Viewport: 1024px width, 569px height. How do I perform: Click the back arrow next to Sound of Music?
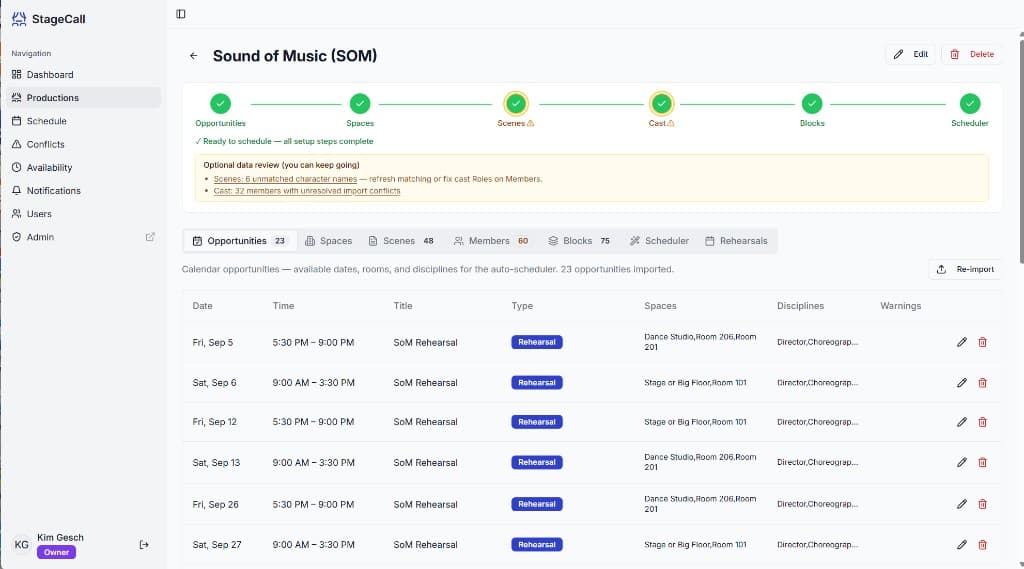pos(193,56)
